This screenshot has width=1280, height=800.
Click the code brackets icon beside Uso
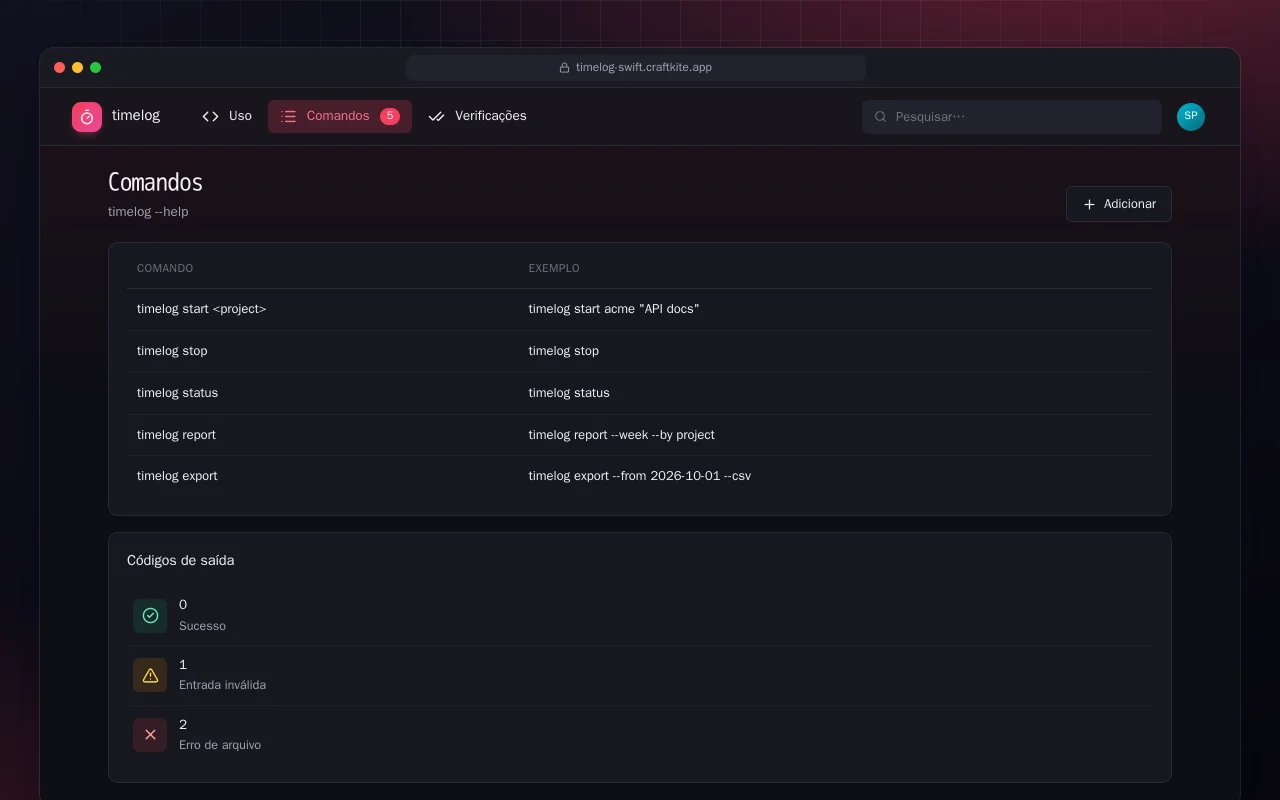click(x=210, y=116)
